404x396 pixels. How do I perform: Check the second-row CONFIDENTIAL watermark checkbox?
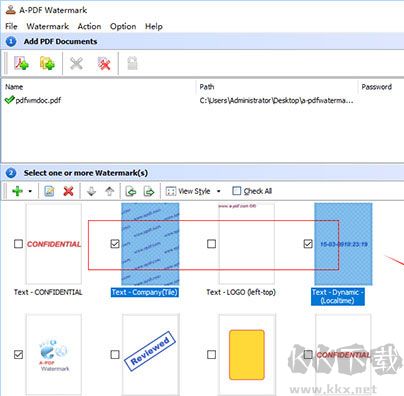pos(308,354)
